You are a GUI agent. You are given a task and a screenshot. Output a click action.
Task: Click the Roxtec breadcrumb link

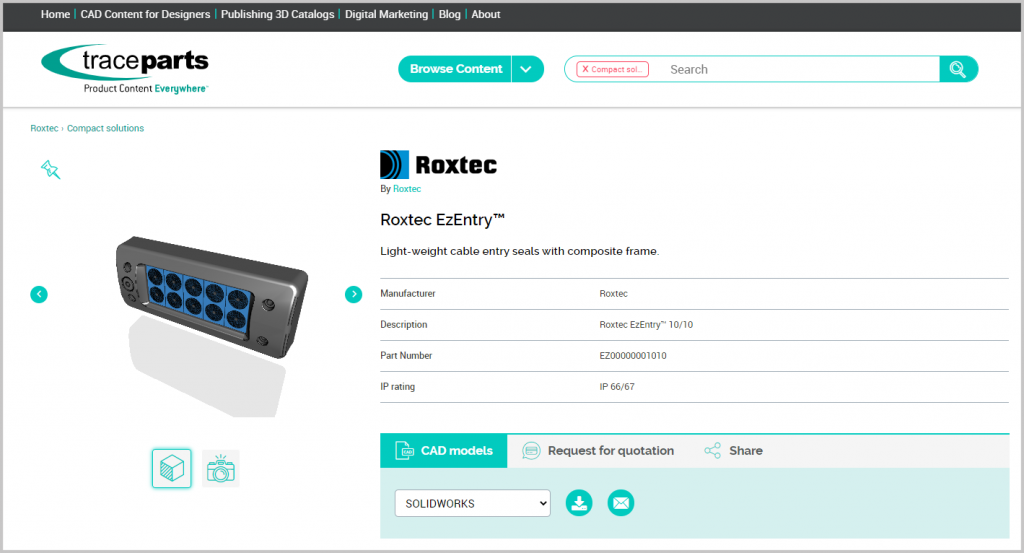tap(44, 128)
